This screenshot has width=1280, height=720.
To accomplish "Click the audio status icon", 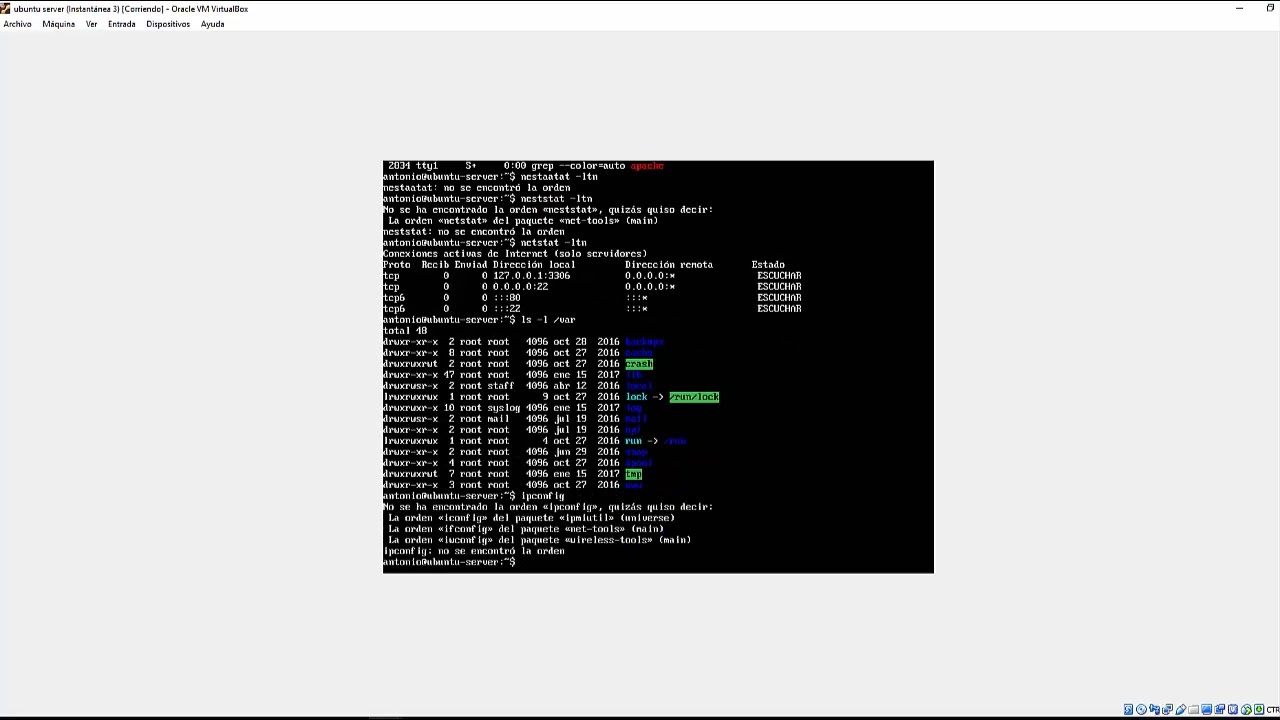I will point(1154,709).
